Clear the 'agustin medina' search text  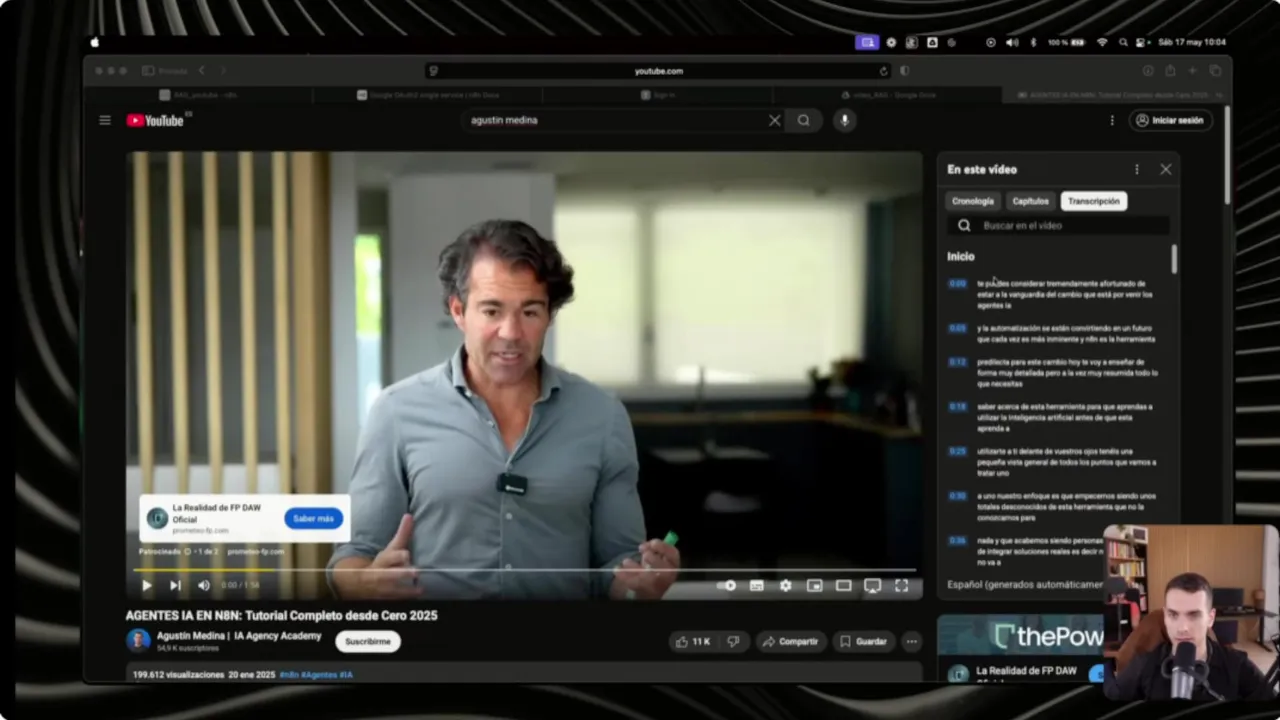coord(774,120)
